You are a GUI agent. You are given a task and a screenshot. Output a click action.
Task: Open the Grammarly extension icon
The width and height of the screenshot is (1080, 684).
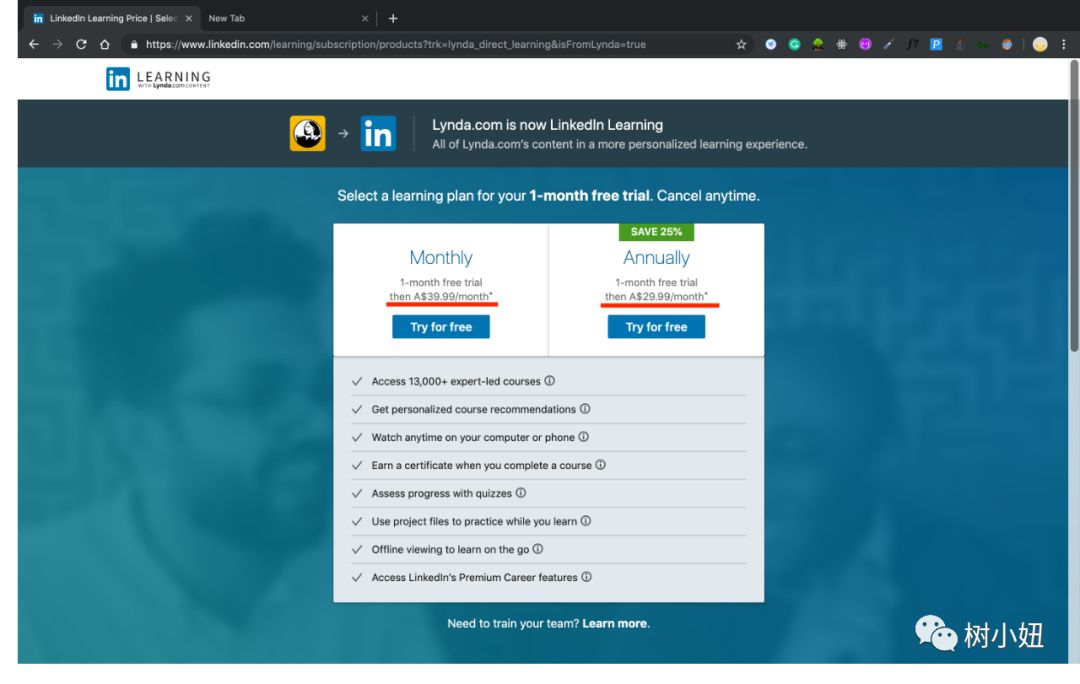794,44
